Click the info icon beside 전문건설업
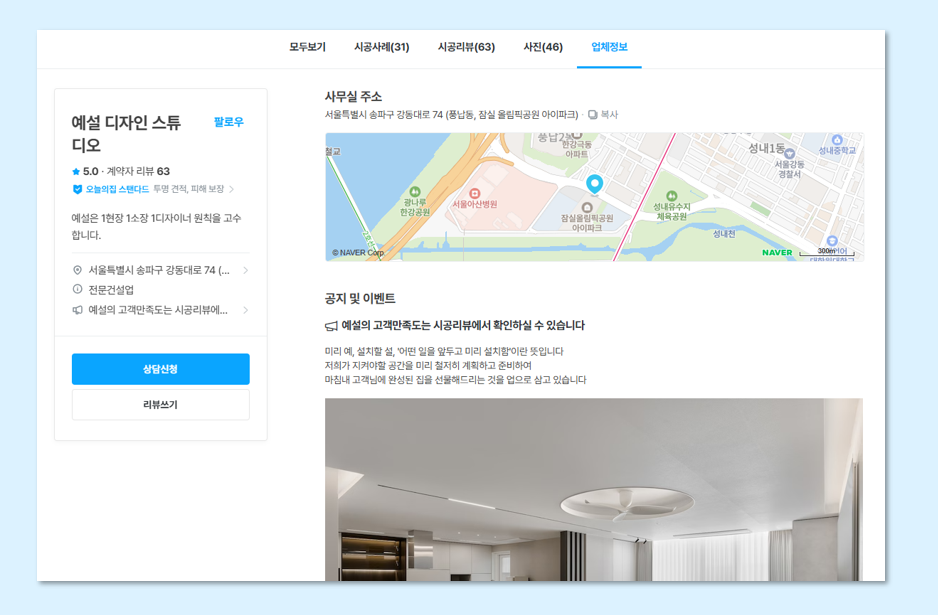Image resolution: width=938 pixels, height=615 pixels. coord(77,290)
